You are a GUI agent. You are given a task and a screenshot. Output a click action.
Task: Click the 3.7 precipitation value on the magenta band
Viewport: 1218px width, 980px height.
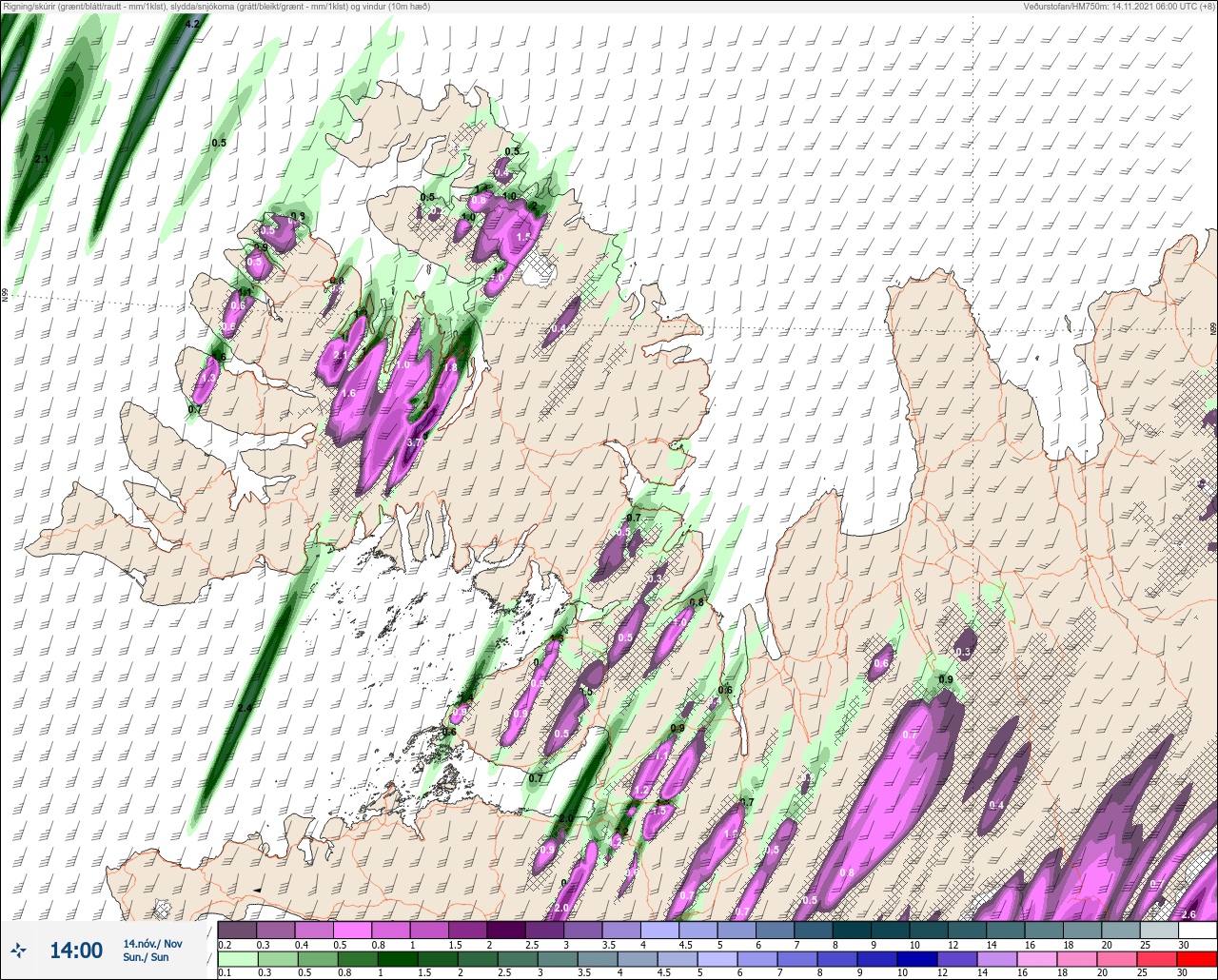pos(415,442)
